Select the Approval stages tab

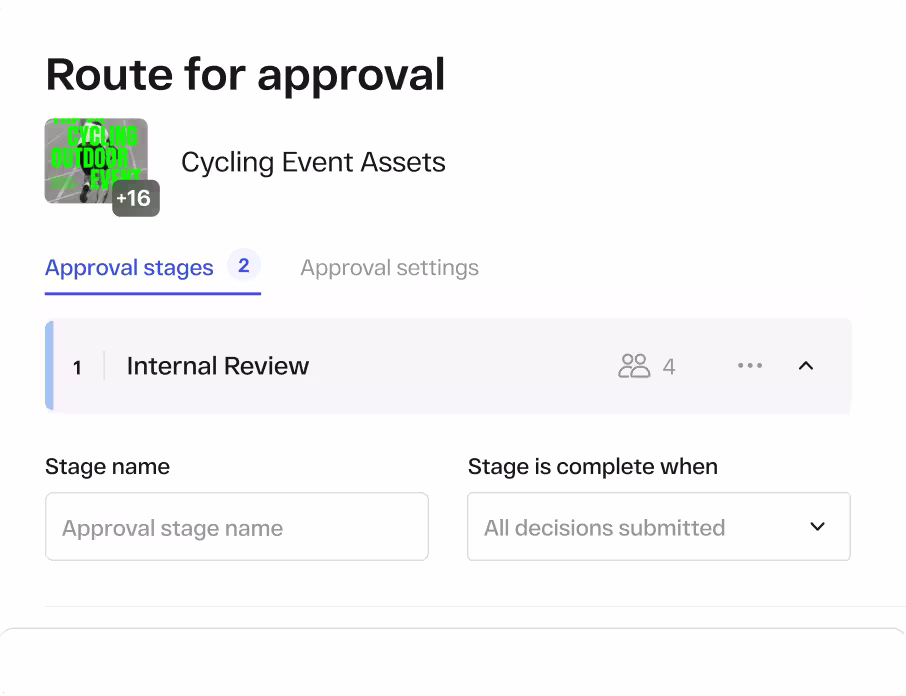click(129, 268)
